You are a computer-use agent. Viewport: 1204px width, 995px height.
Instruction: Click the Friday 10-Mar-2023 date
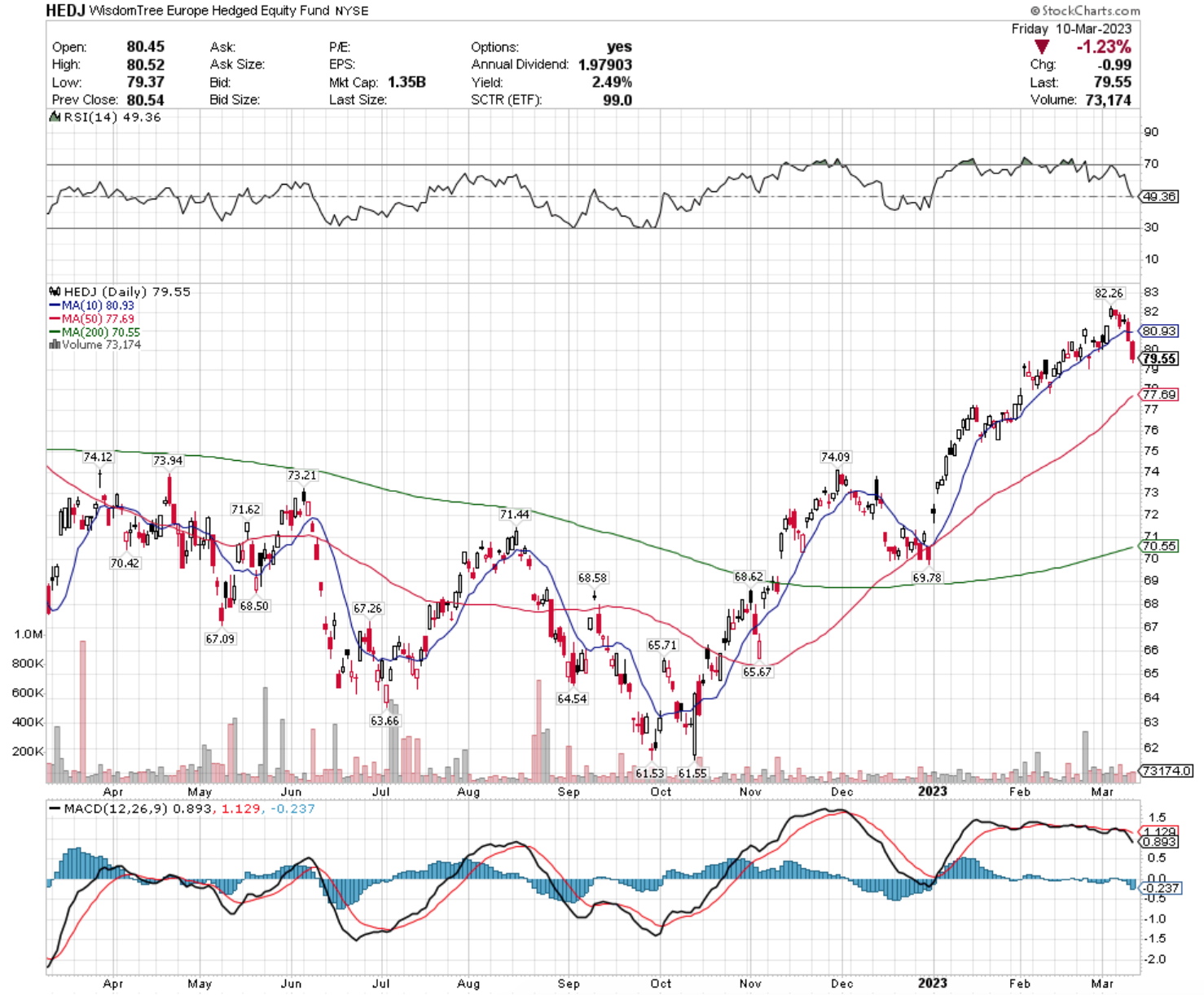[x=1071, y=28]
